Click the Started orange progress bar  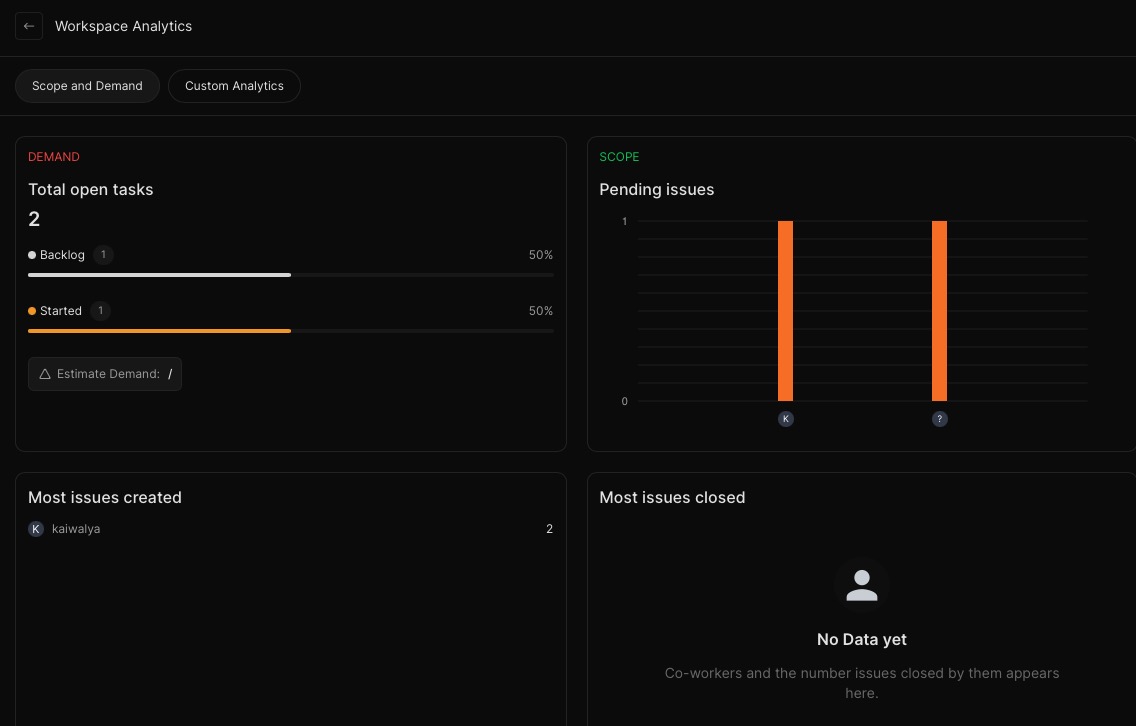[x=159, y=330]
